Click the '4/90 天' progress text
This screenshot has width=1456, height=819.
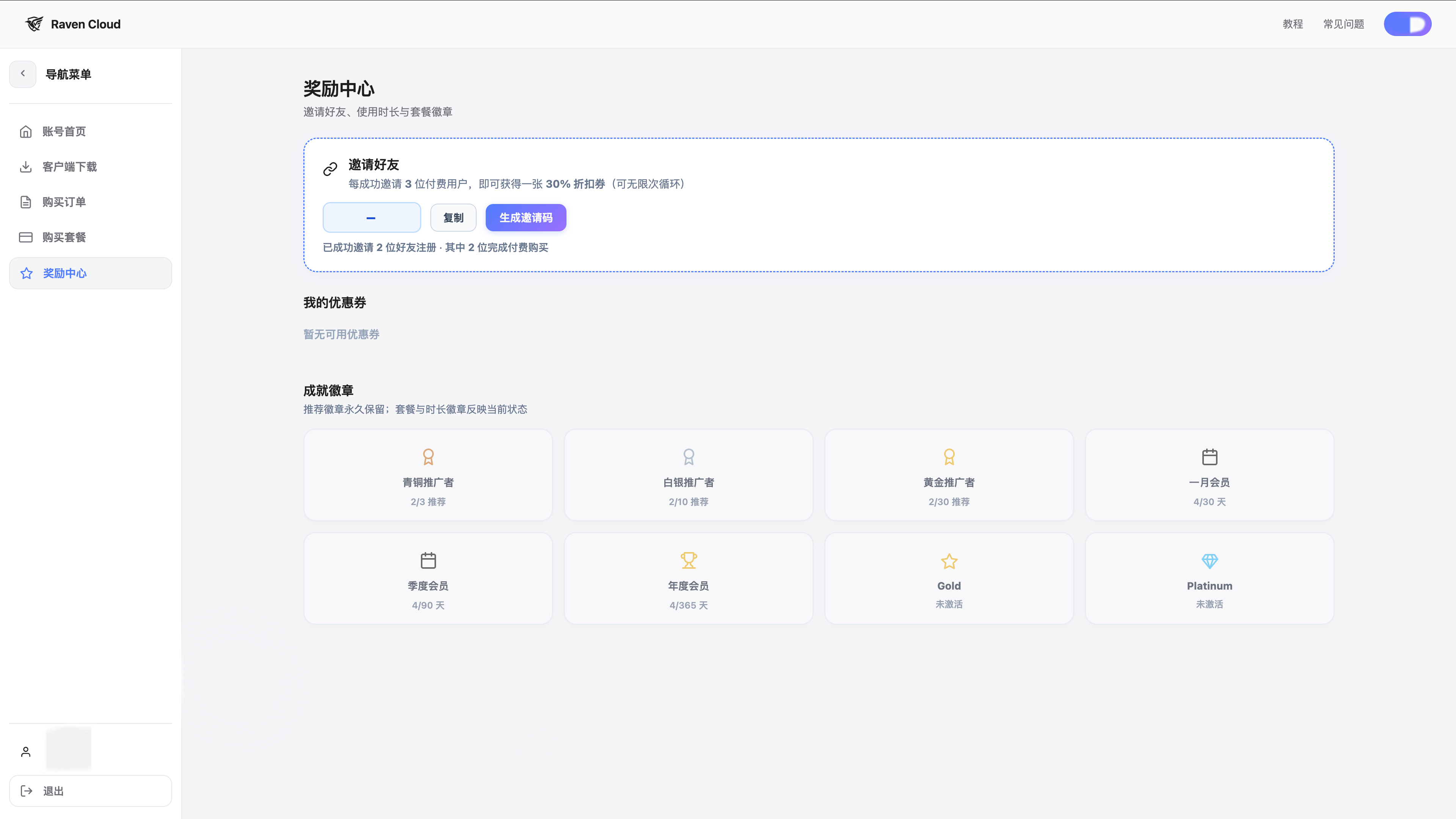tap(428, 605)
